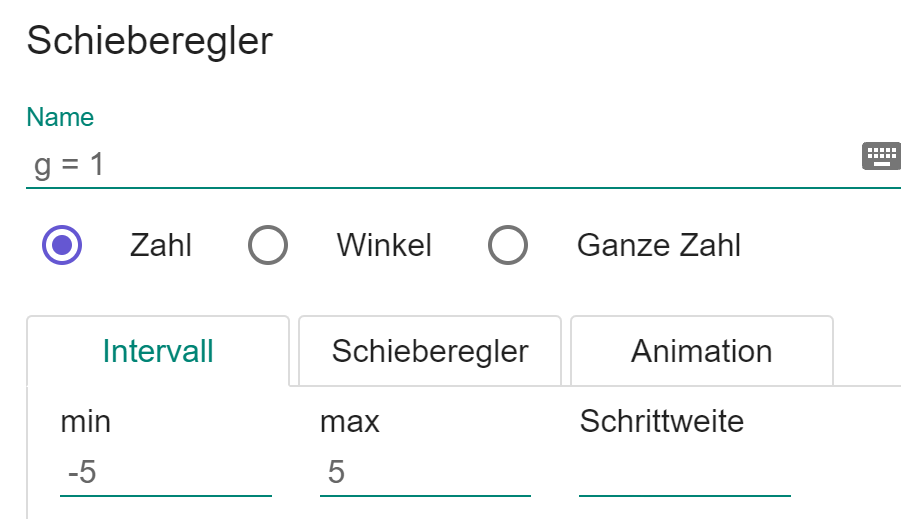Image resolution: width=901 pixels, height=519 pixels.
Task: Click the empty Schrittweite input field
Action: (x=685, y=472)
